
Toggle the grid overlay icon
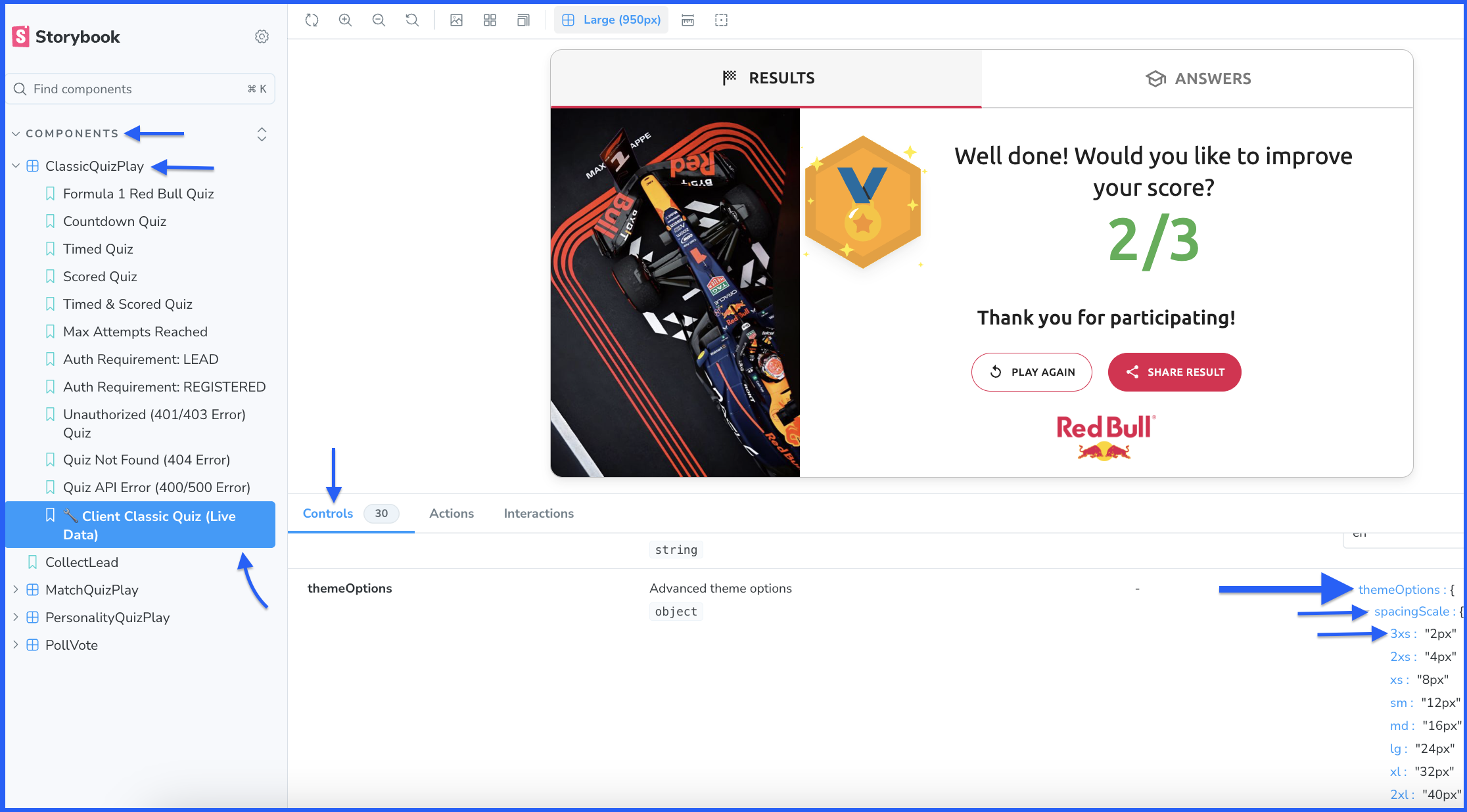click(490, 20)
